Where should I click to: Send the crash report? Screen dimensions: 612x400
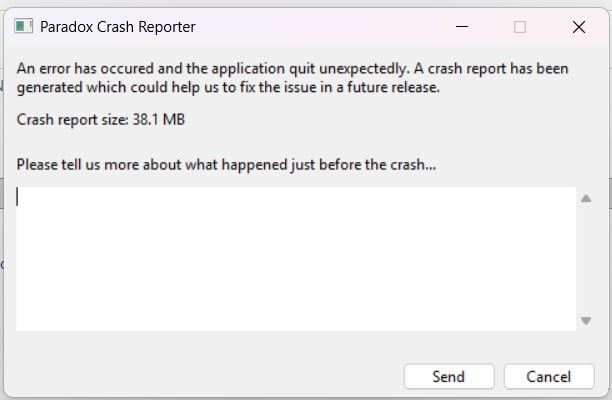(448, 377)
